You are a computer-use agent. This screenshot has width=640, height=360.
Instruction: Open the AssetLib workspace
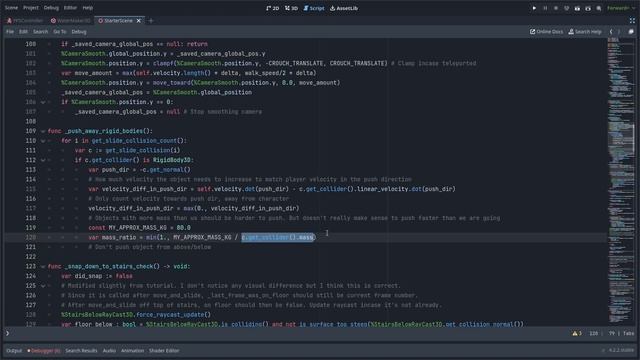pyautogui.click(x=344, y=8)
